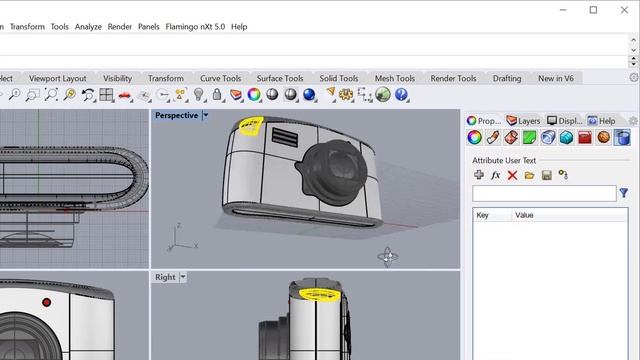This screenshot has width=640, height=360.
Task: Click the blue filter funnel icon
Action: click(624, 193)
